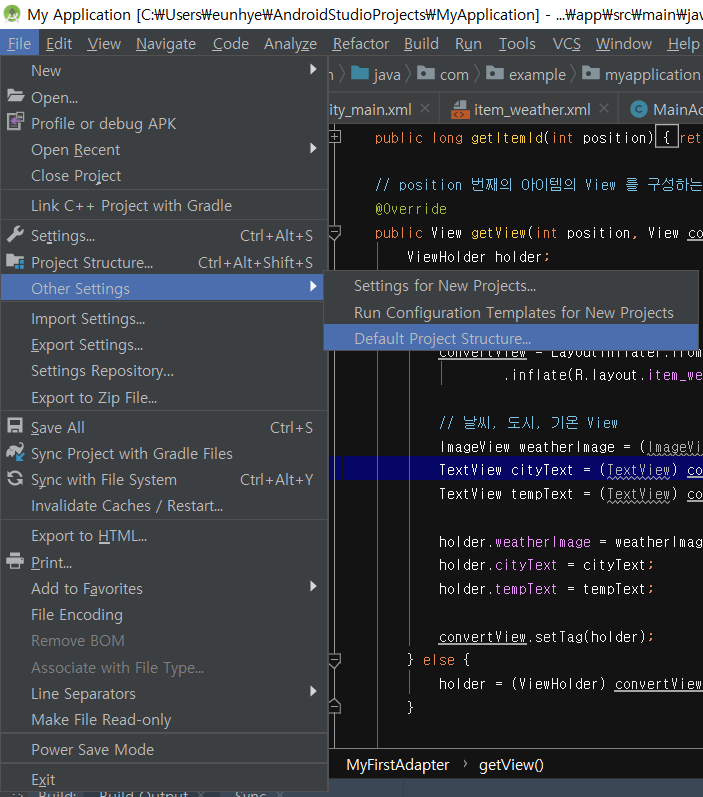
Task: Click the Gradle sync elephant icon
Action: [15, 452]
